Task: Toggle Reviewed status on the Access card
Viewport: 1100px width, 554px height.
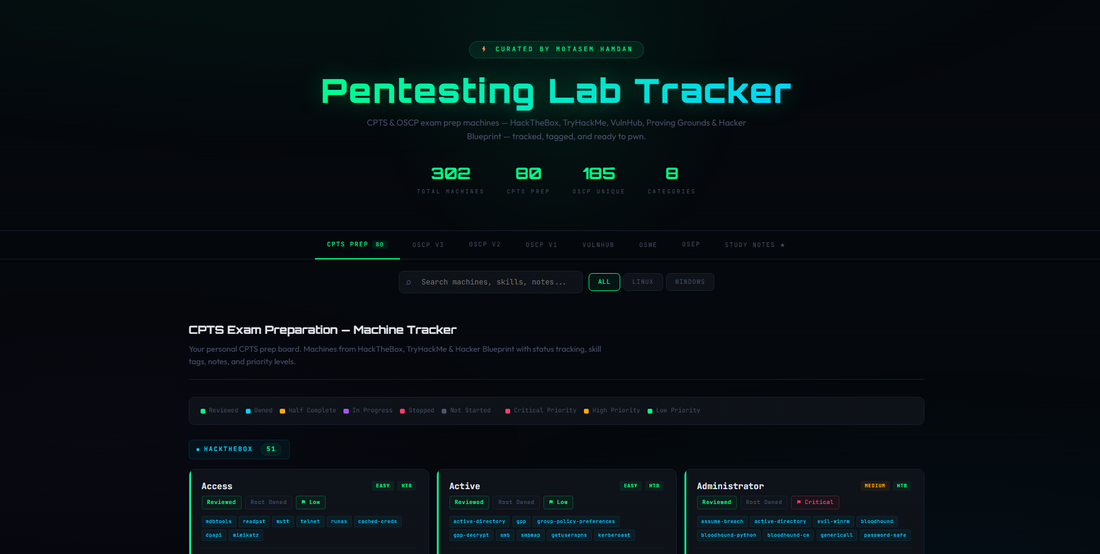Action: (222, 502)
